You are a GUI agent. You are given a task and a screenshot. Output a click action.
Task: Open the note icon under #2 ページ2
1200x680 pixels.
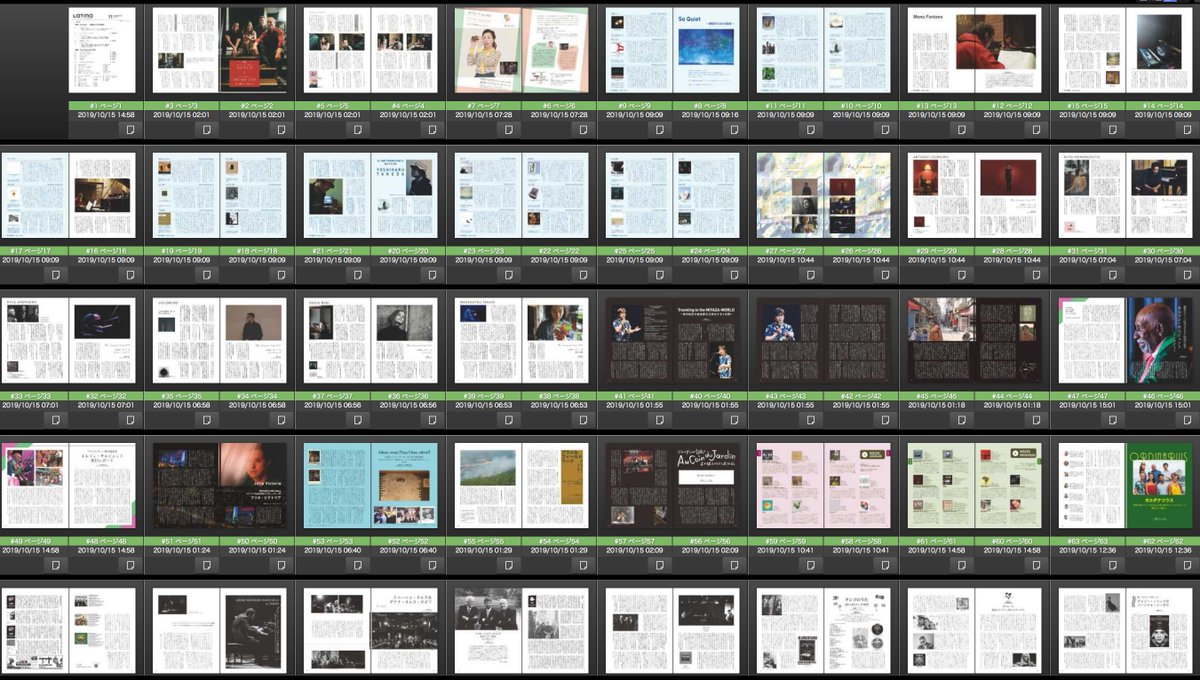click(x=281, y=128)
